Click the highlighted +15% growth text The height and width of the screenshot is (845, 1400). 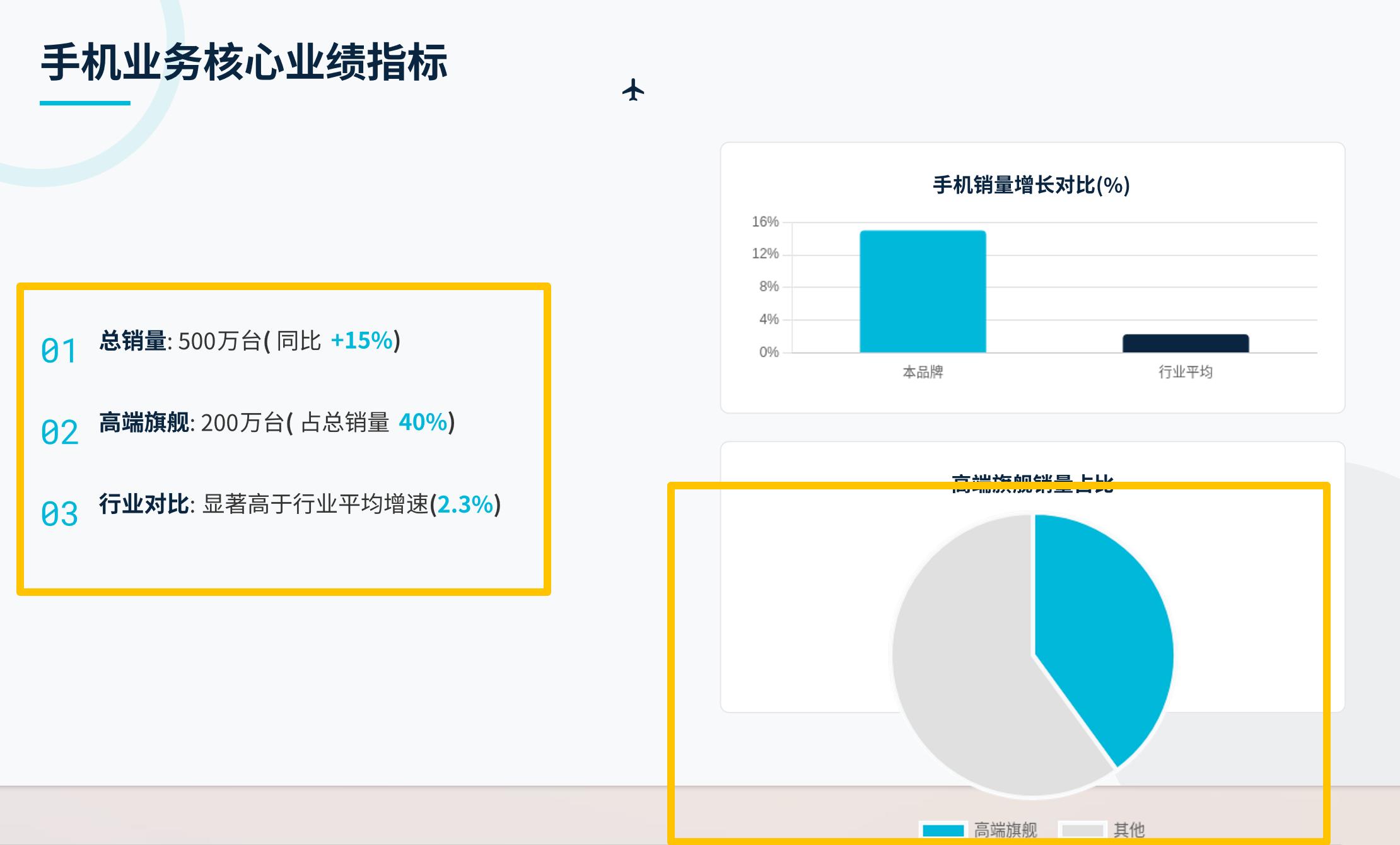tap(361, 341)
